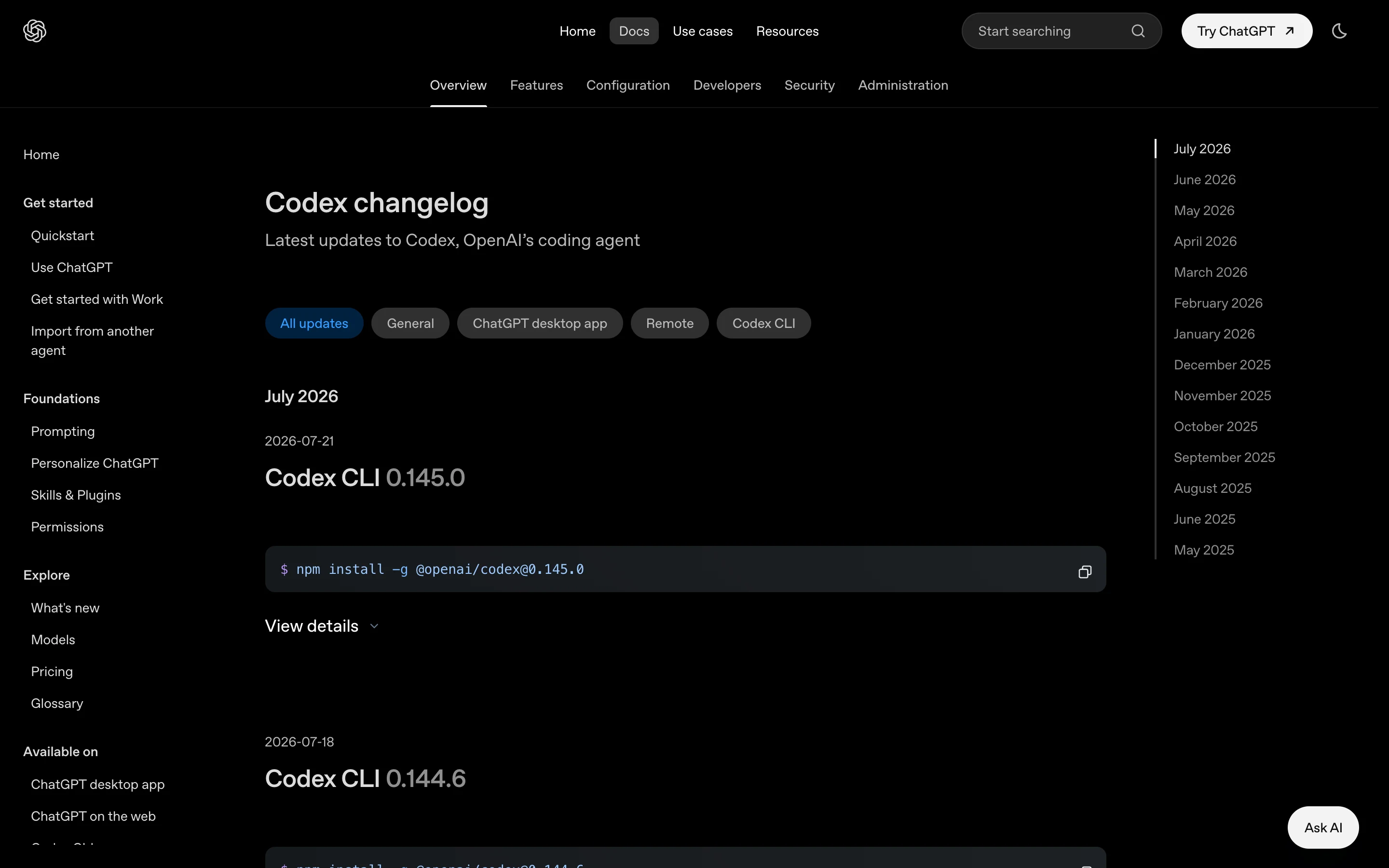Copy the codex@0.145.0 install command

[x=1084, y=572]
